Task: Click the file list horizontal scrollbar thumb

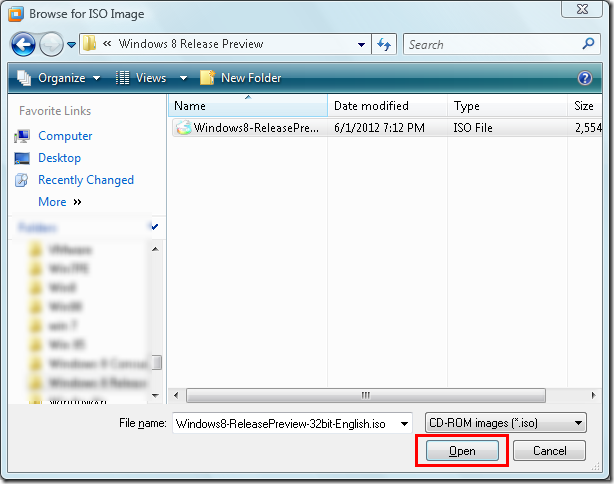Action: click(x=366, y=396)
